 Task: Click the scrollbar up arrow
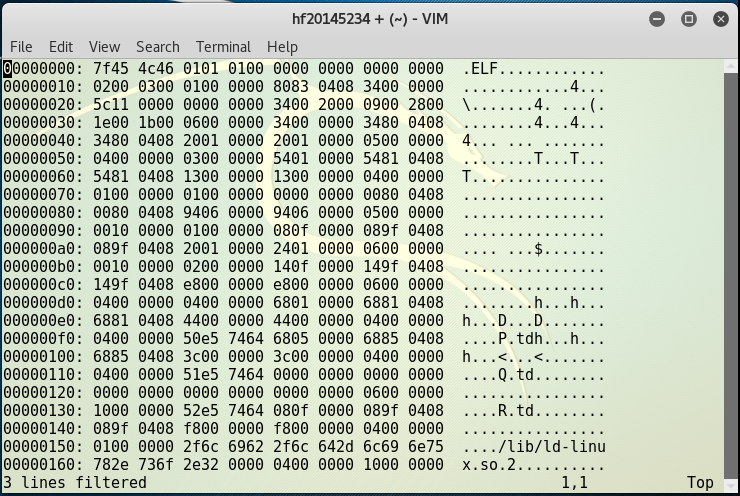tap(731, 67)
